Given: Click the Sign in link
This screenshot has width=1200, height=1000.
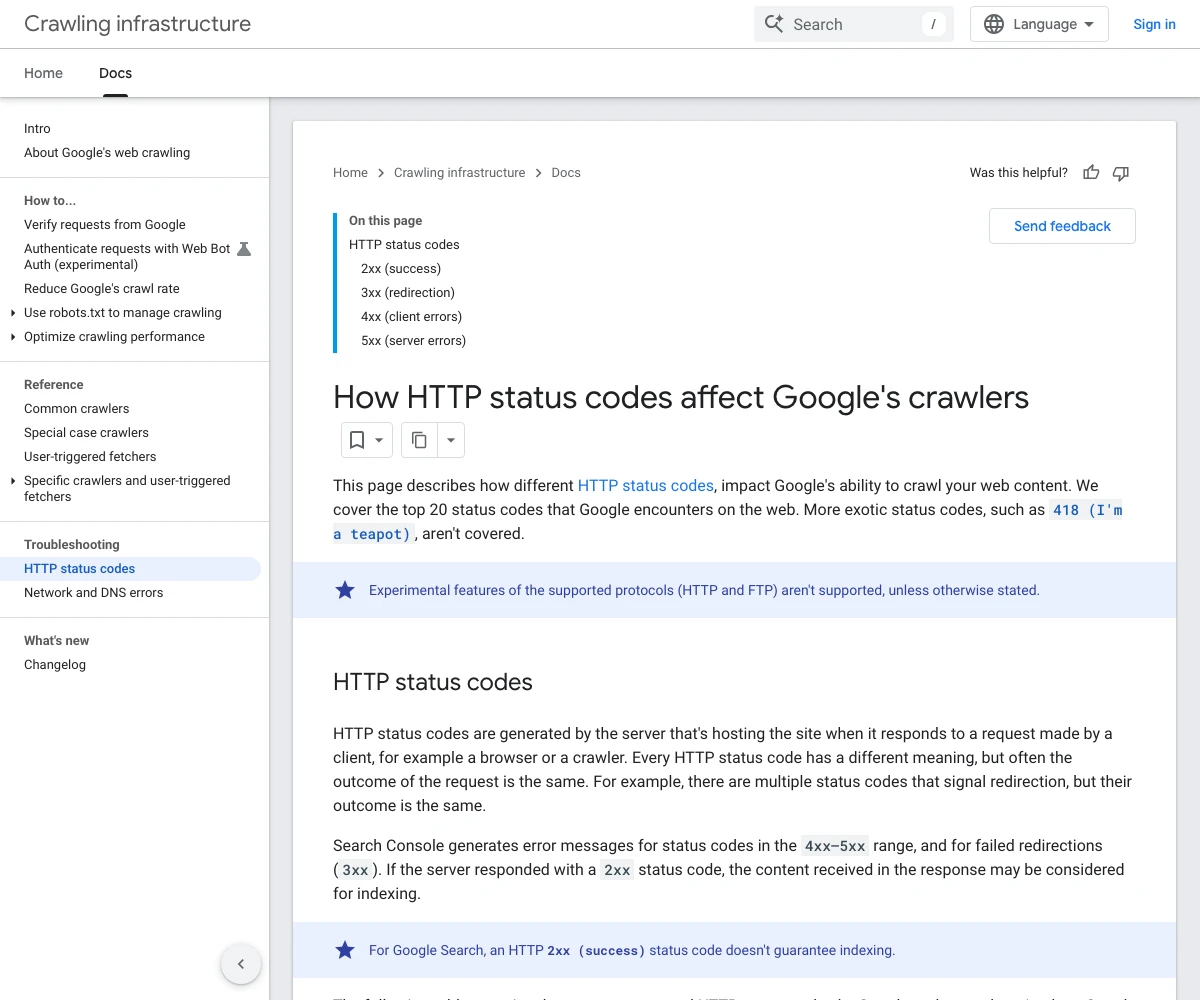Looking at the screenshot, I should 1154,24.
